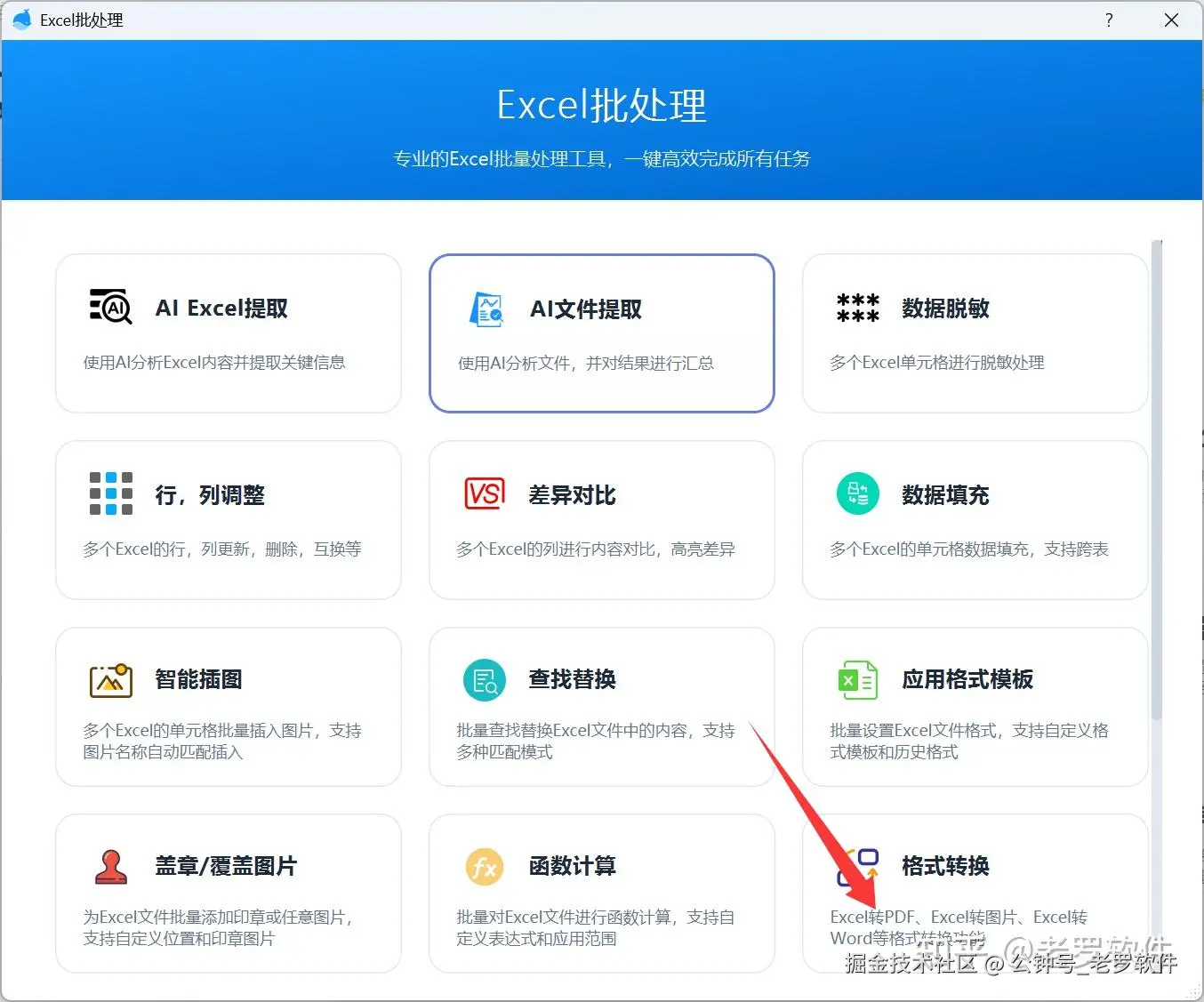Select the 应用格式模板 heading
Viewport: 1204px width, 1002px height.
(967, 679)
